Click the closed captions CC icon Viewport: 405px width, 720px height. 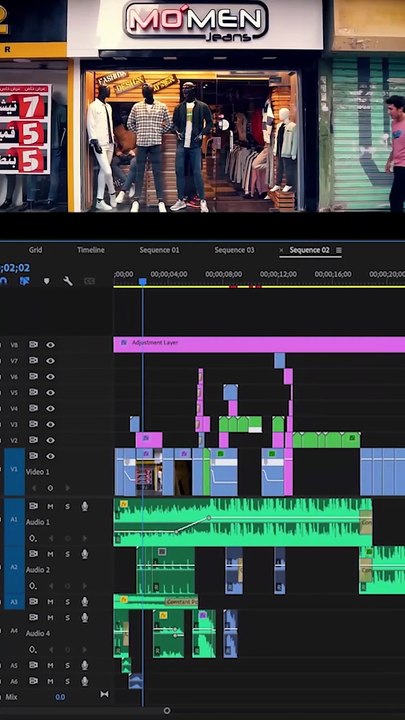[90, 281]
